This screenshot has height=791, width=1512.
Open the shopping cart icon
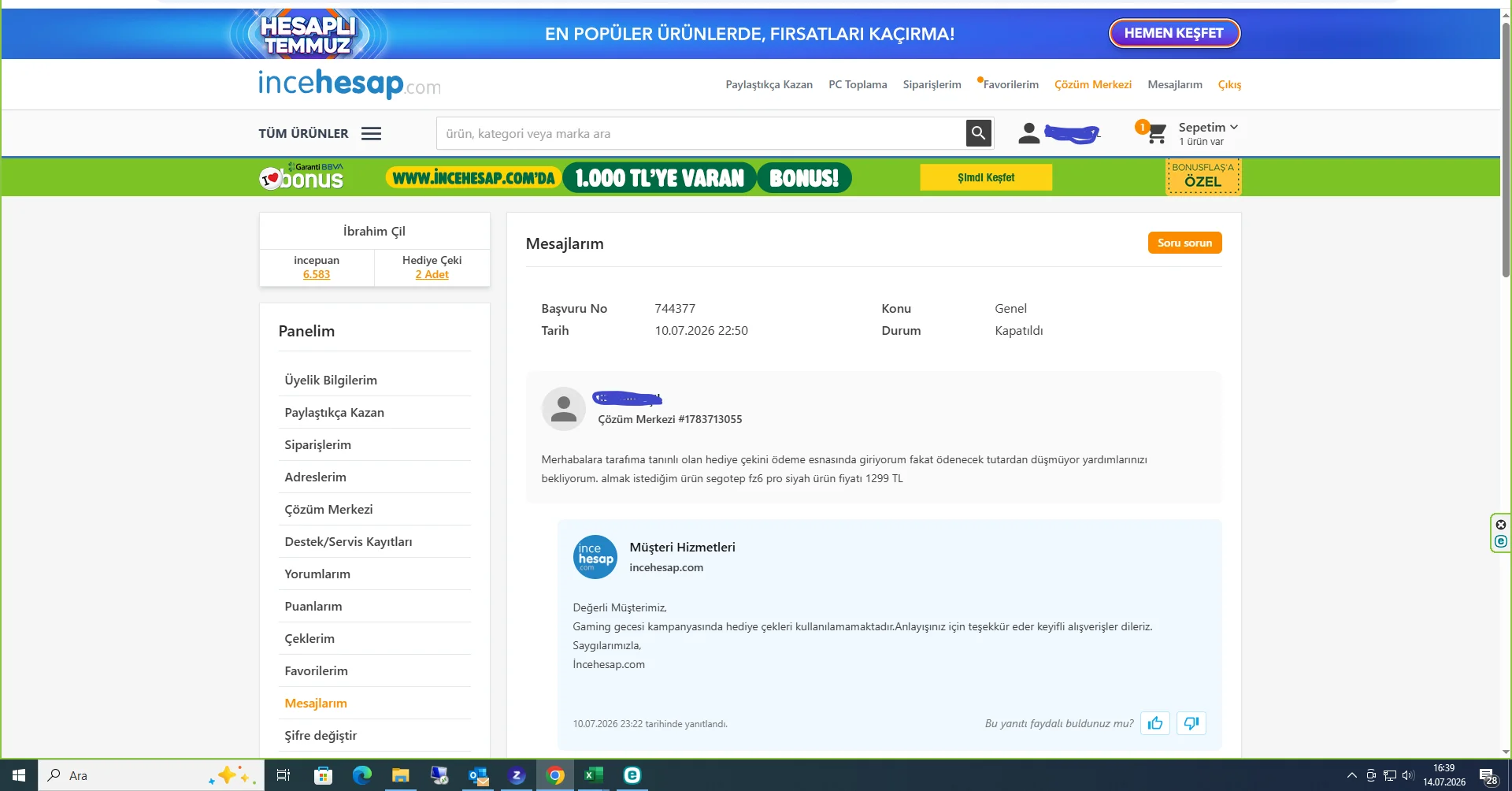click(x=1156, y=133)
